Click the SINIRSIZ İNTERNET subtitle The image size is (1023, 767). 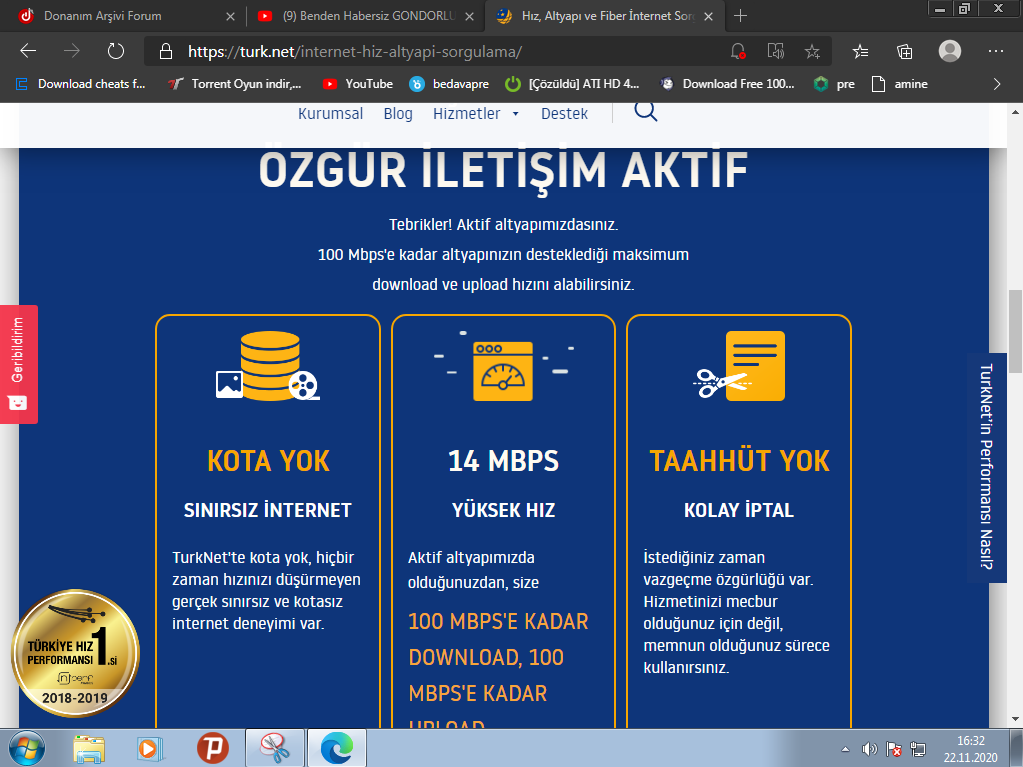(267, 510)
